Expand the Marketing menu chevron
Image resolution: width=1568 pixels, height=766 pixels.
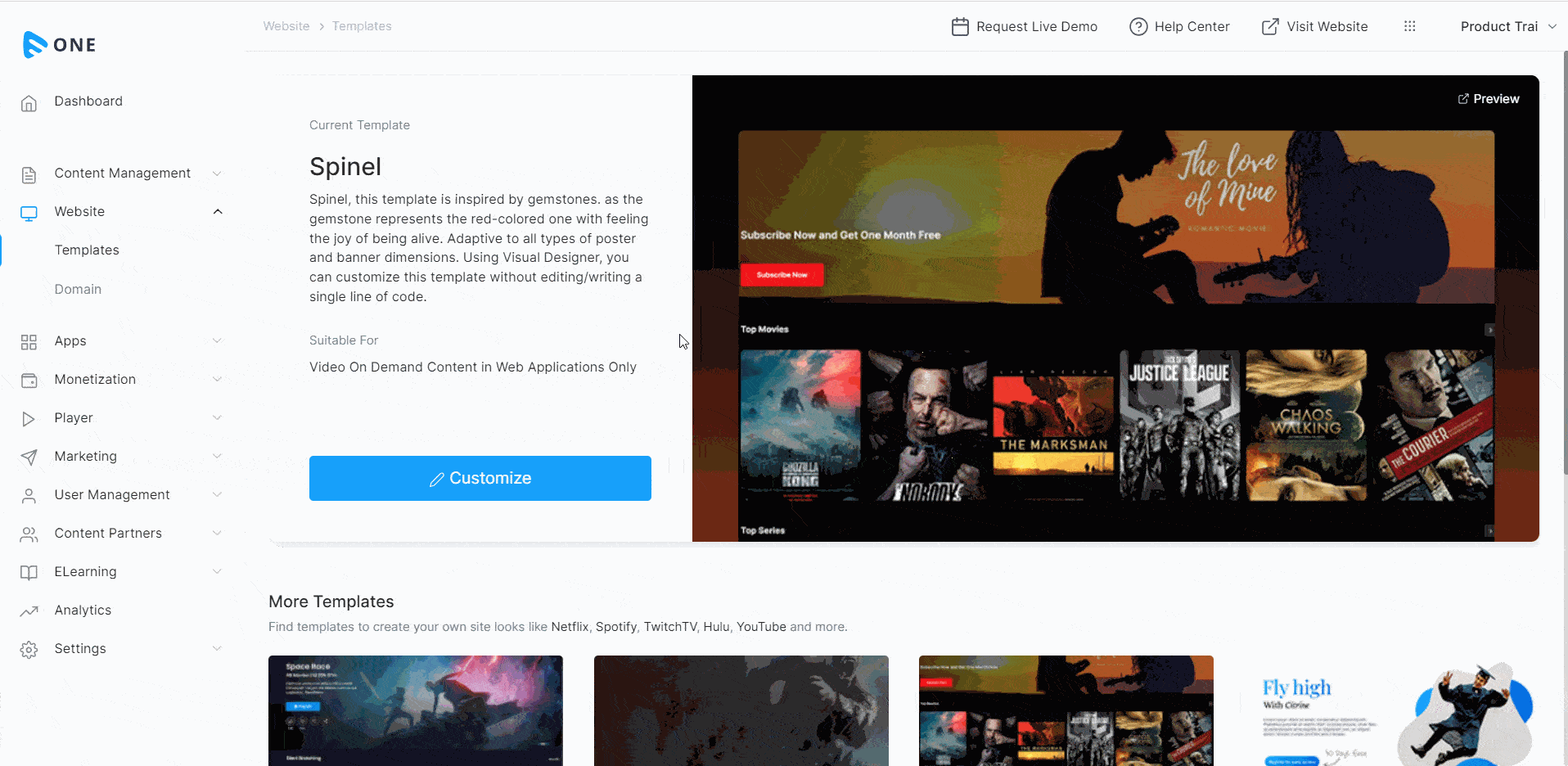pos(217,456)
